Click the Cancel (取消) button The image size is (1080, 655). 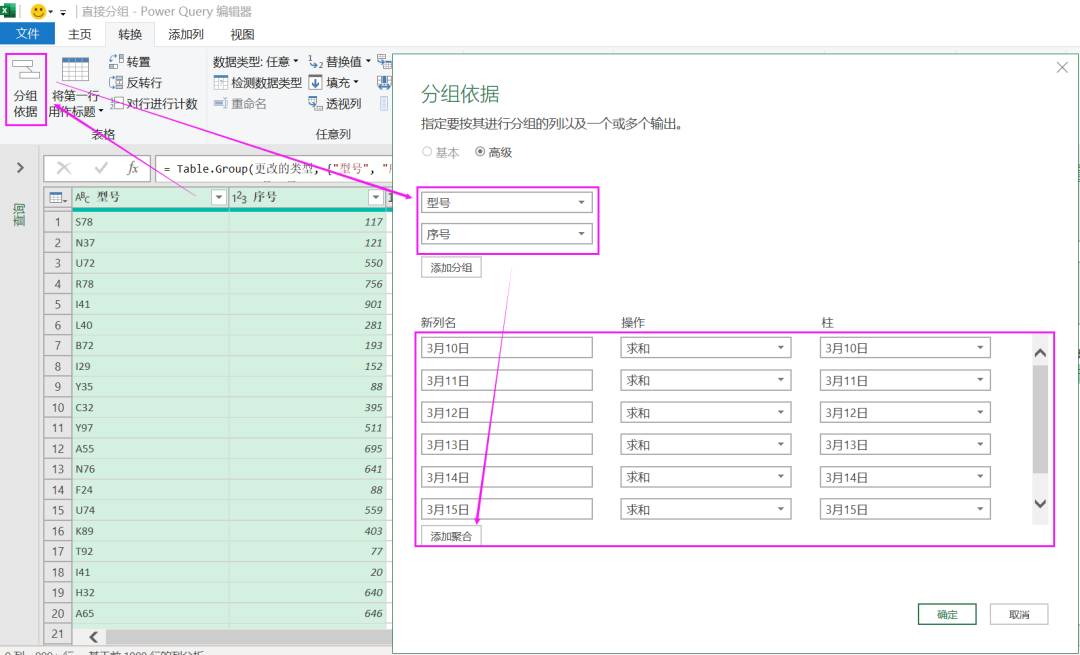tap(1019, 614)
